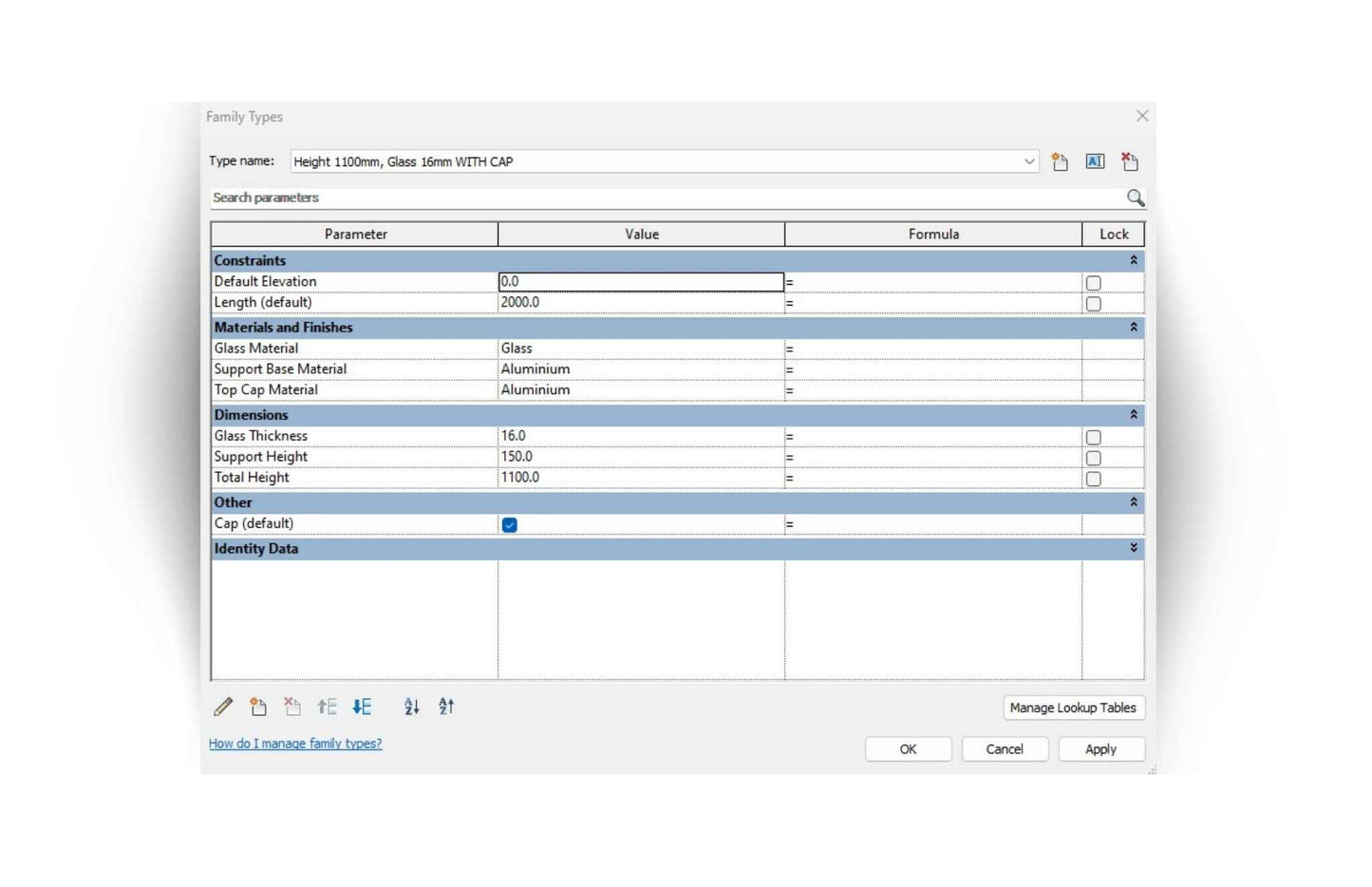The height and width of the screenshot is (887, 1372).
Task: Toggle the lock for Length (default)
Action: (1094, 304)
